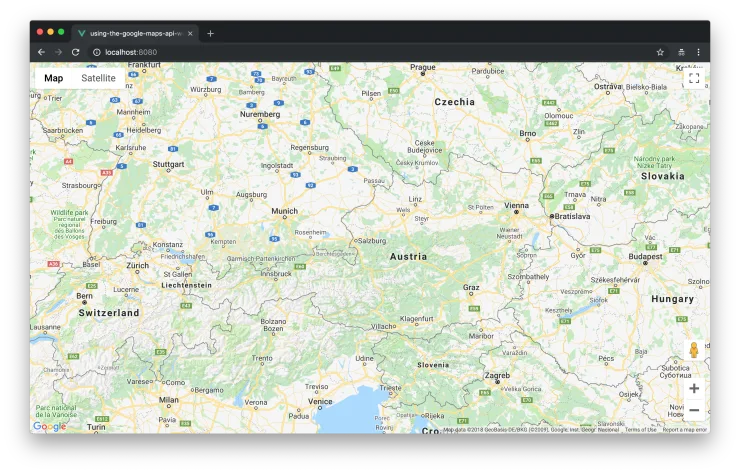The height and width of the screenshot is (473, 740).
Task: Select the Map view type
Action: click(54, 78)
